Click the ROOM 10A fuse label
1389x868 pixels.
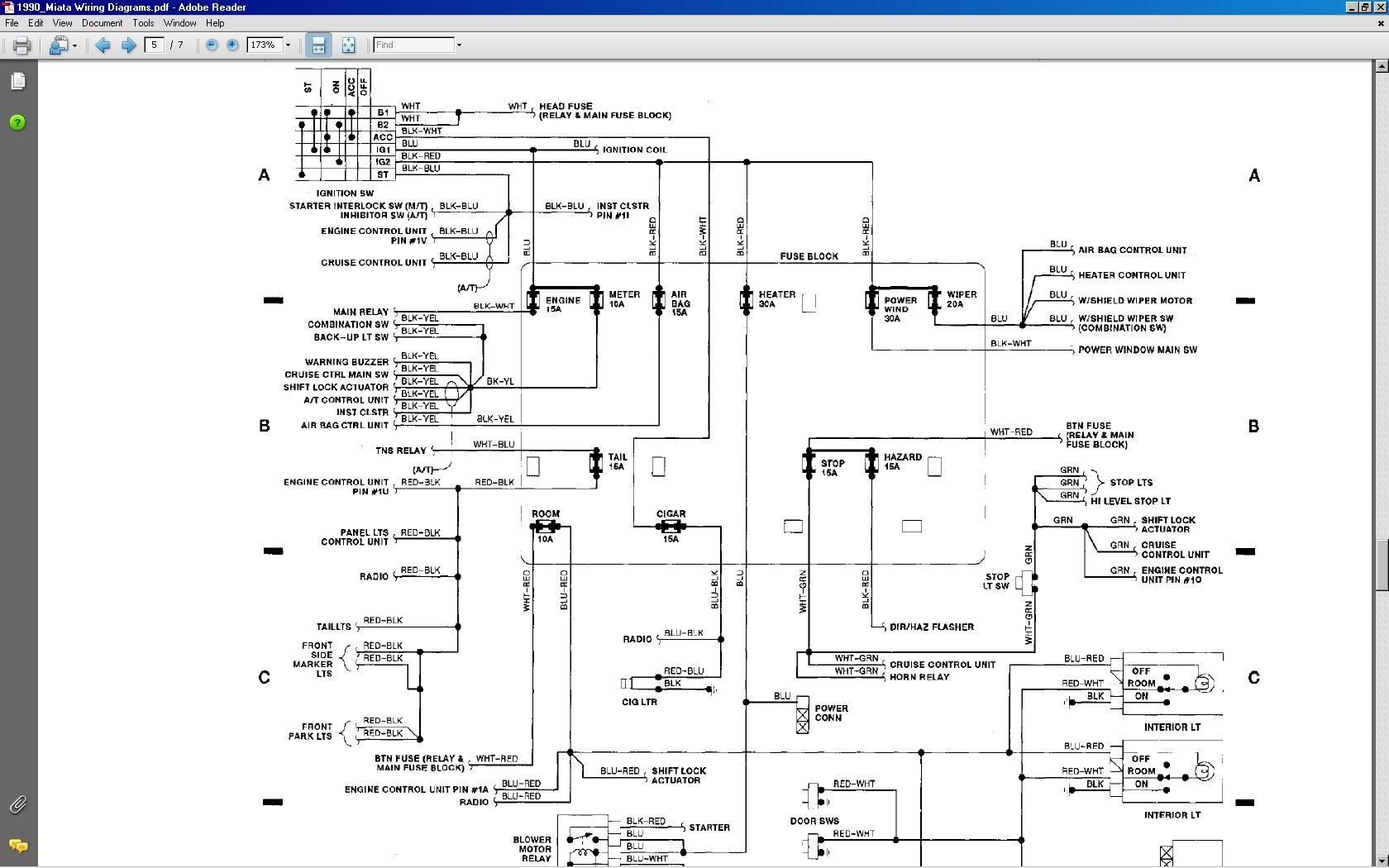(x=545, y=526)
